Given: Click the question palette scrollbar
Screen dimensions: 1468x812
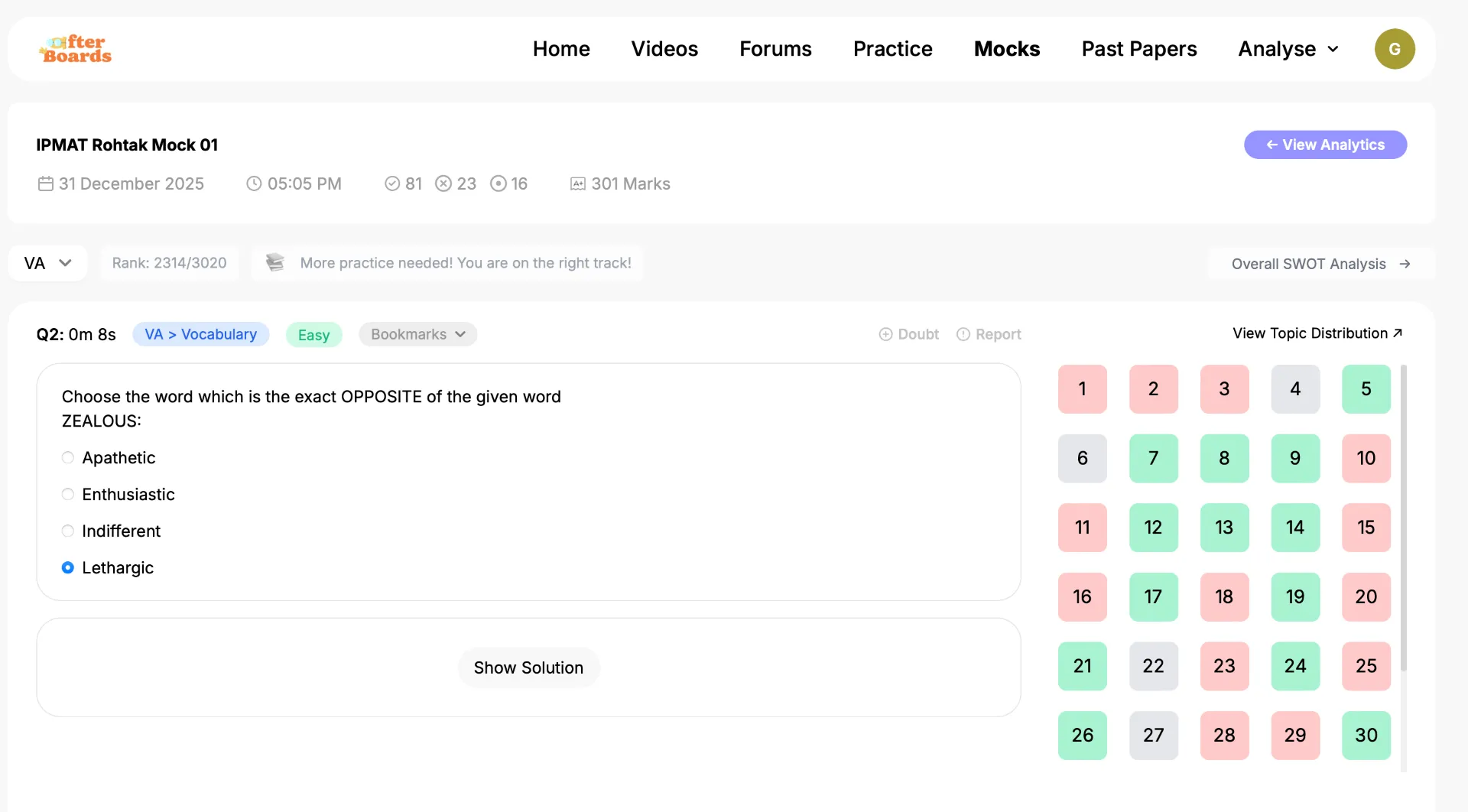Looking at the screenshot, I should (1404, 518).
